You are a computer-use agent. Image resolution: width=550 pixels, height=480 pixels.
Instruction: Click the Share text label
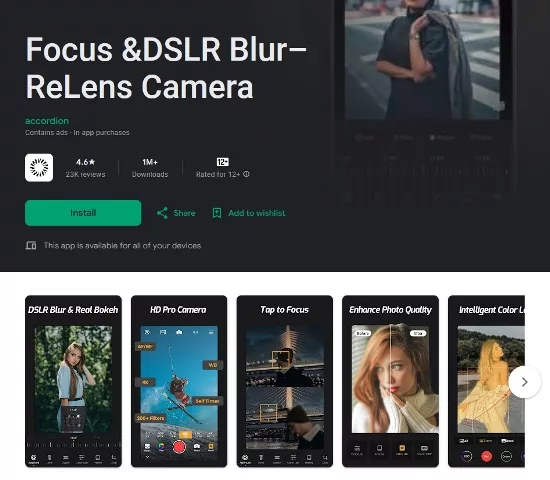(185, 213)
